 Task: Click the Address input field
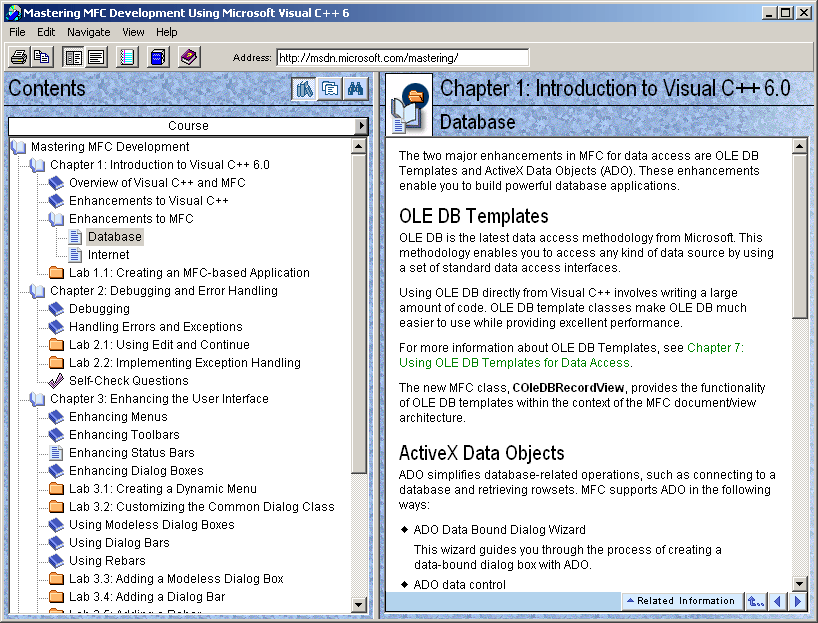pyautogui.click(x=403, y=57)
